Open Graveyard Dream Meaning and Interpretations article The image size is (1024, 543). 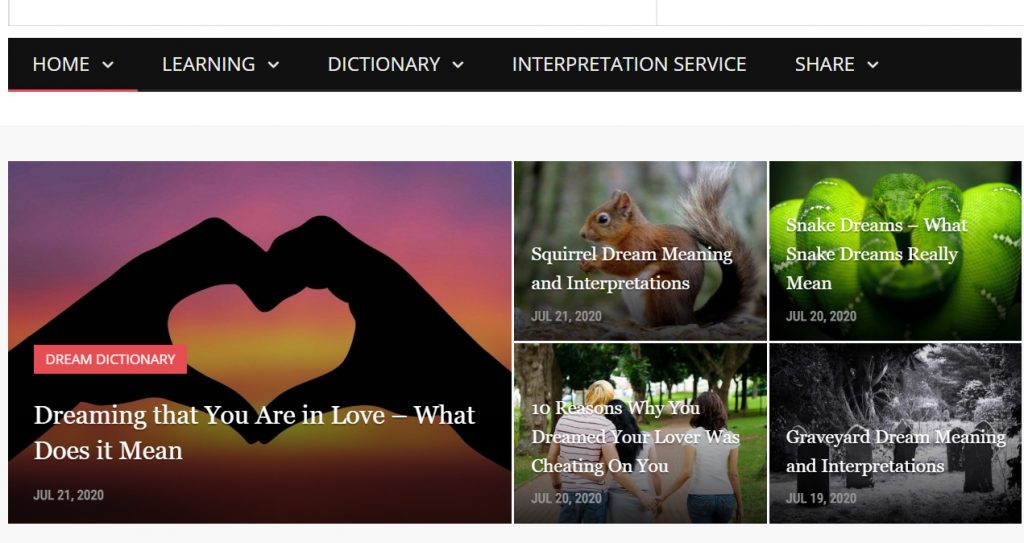895,451
